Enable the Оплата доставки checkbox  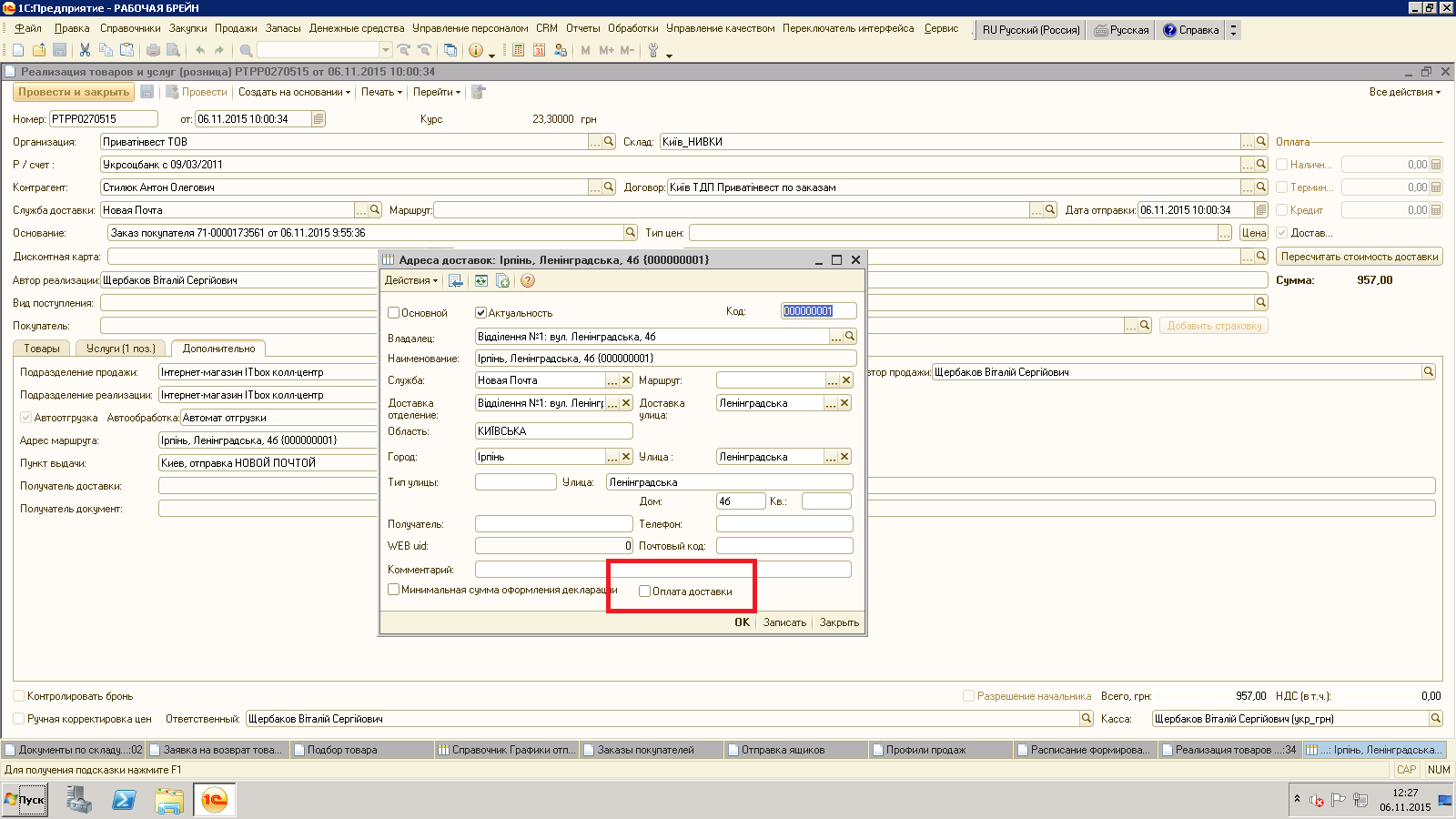pos(645,591)
